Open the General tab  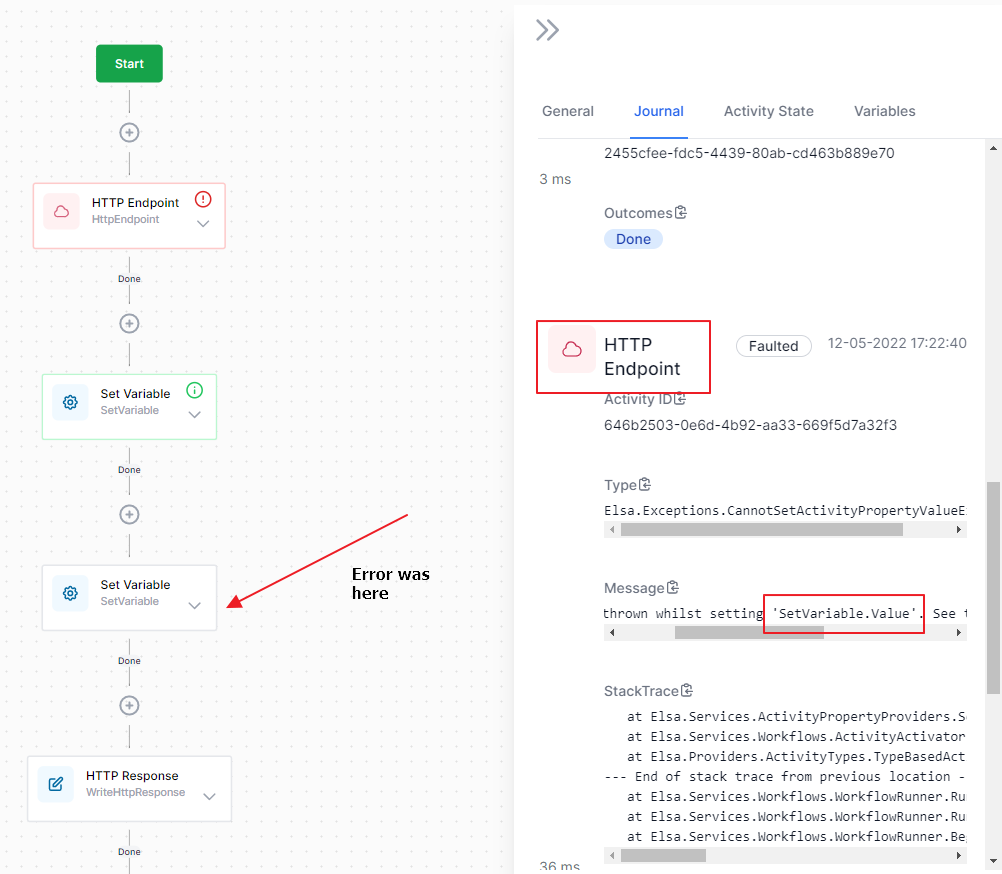point(567,111)
